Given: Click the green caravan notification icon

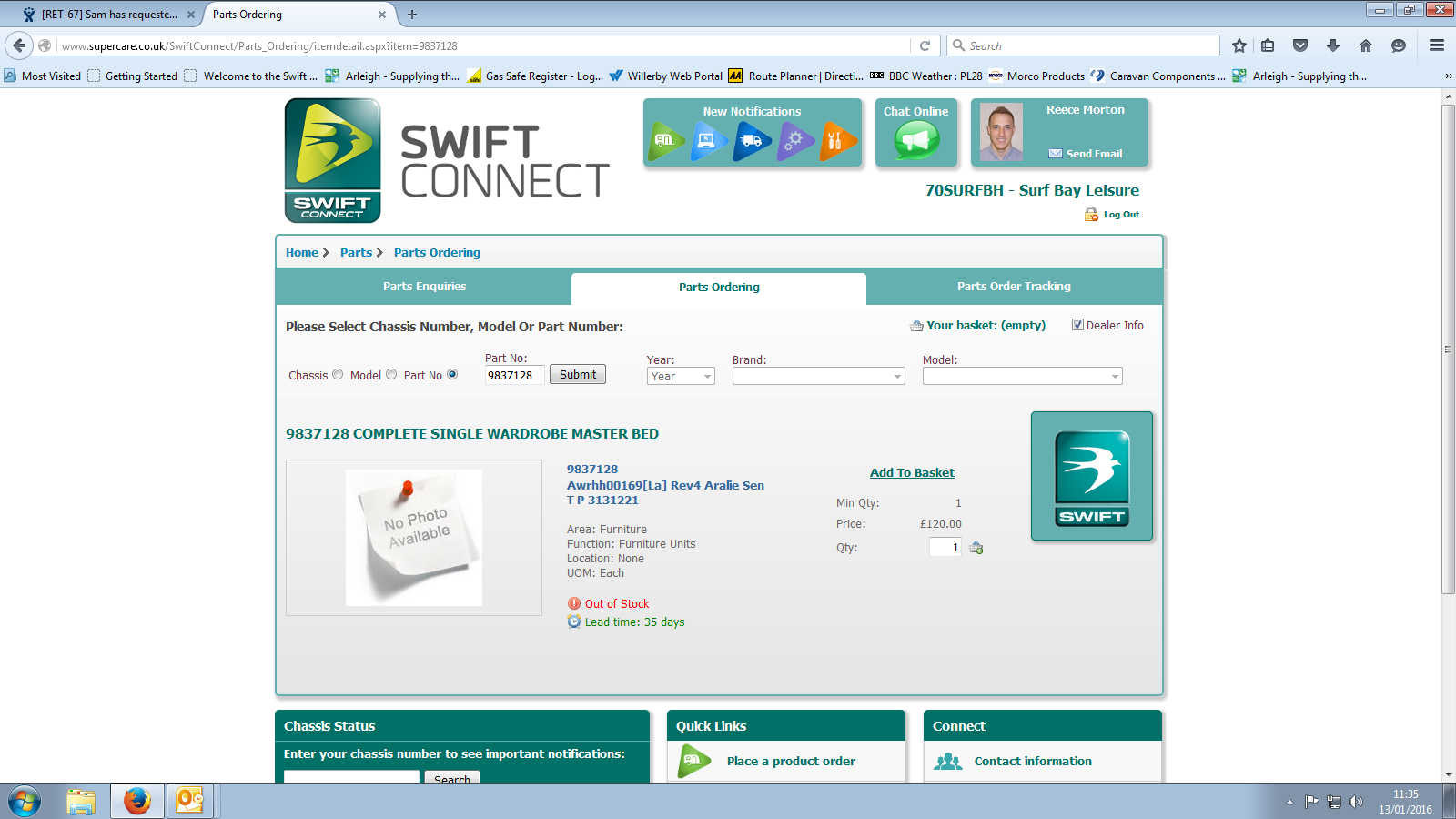Looking at the screenshot, I should (x=665, y=141).
